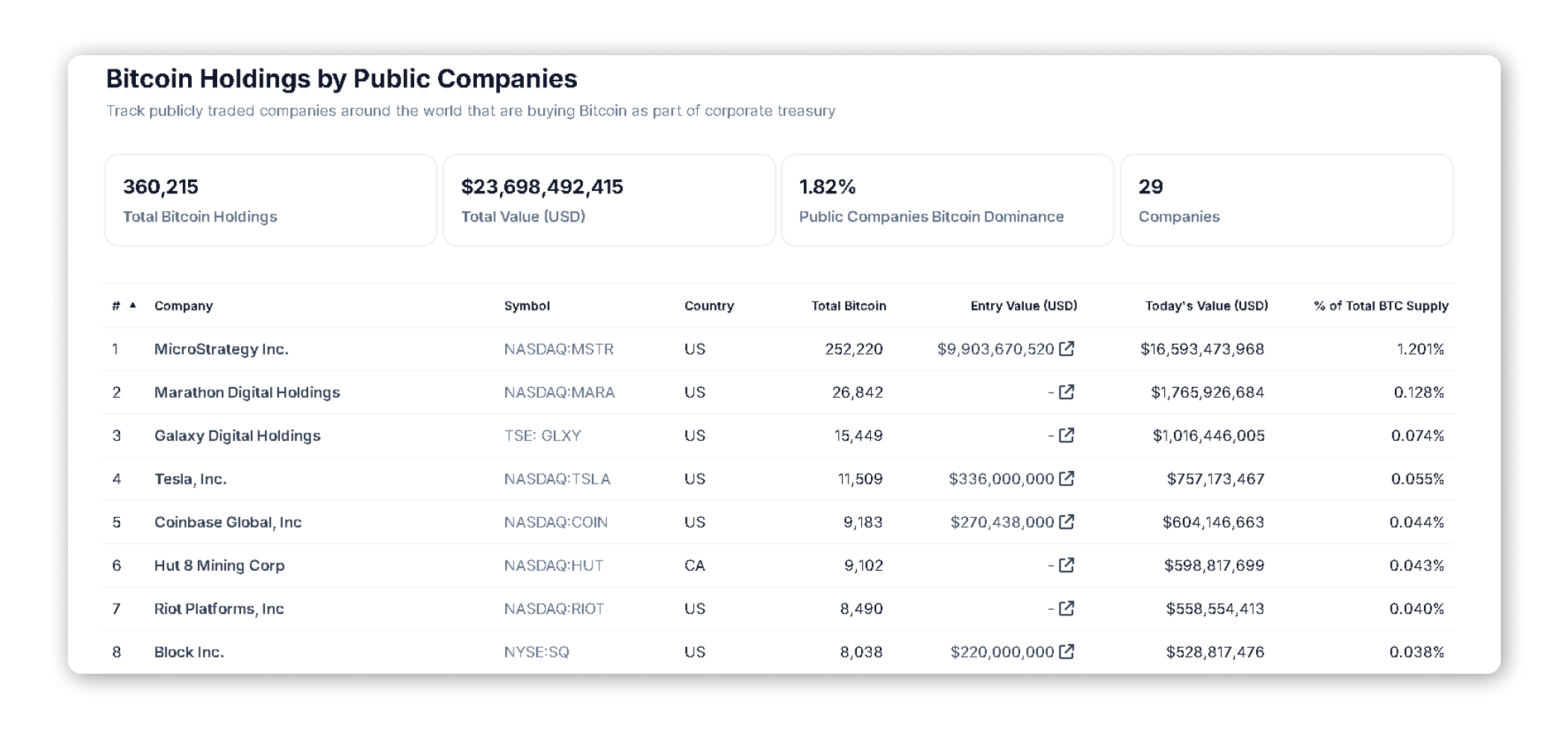Select the 252,220 total bitcoin value
This screenshot has height=729, width=1568.
(x=854, y=349)
